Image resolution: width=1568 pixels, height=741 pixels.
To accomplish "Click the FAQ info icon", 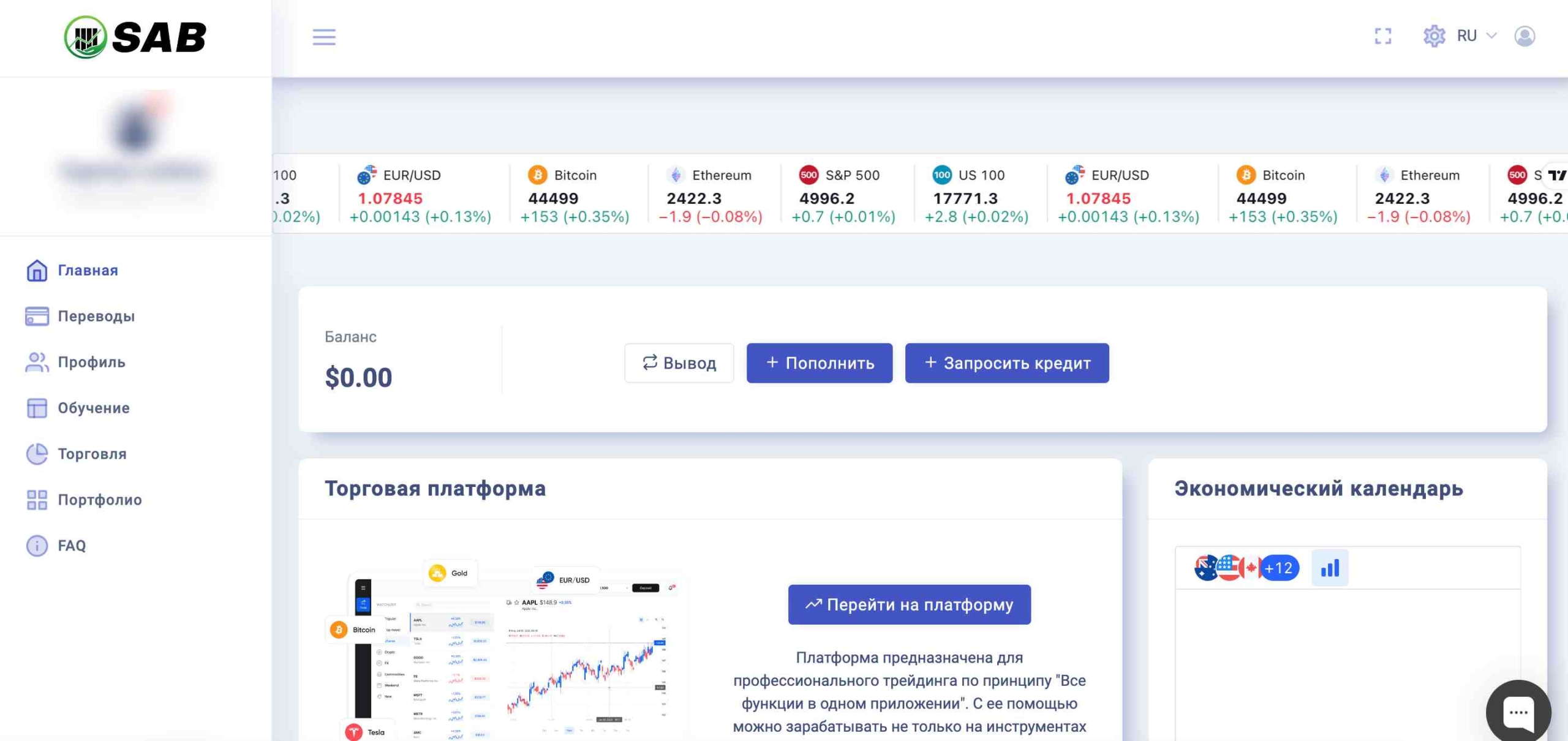I will [37, 546].
